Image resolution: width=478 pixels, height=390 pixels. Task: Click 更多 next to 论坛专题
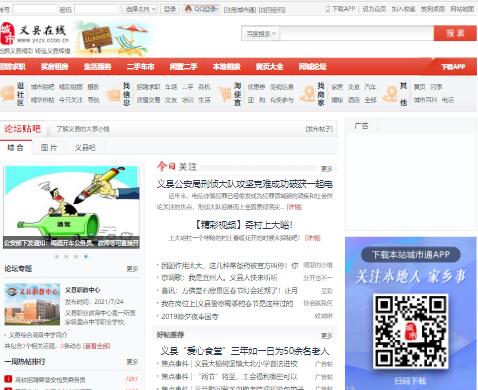coord(132,269)
